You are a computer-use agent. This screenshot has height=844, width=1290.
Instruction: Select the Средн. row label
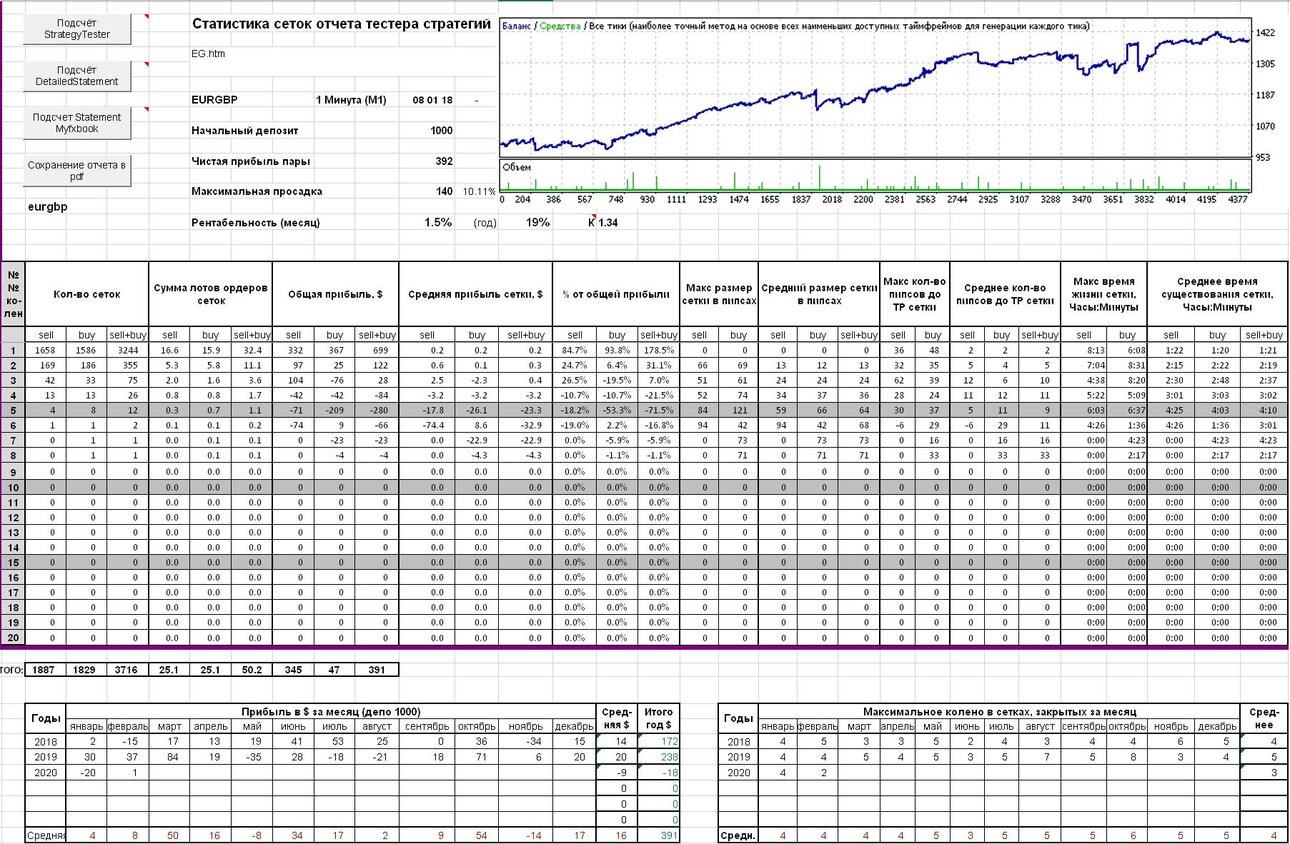(738, 835)
